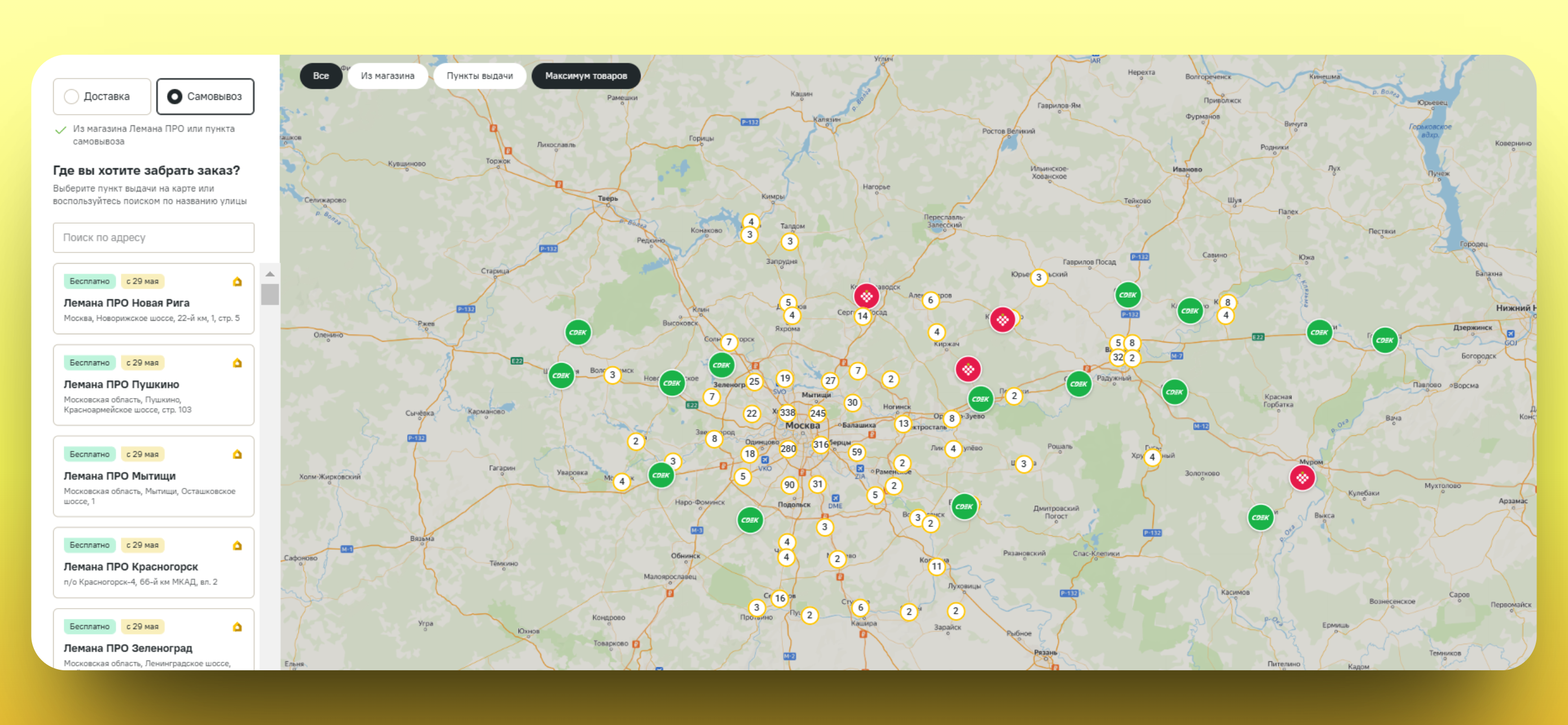Select CDEK marker near Наро-Фоминск
This screenshot has height=725, width=1568.
pos(661,475)
